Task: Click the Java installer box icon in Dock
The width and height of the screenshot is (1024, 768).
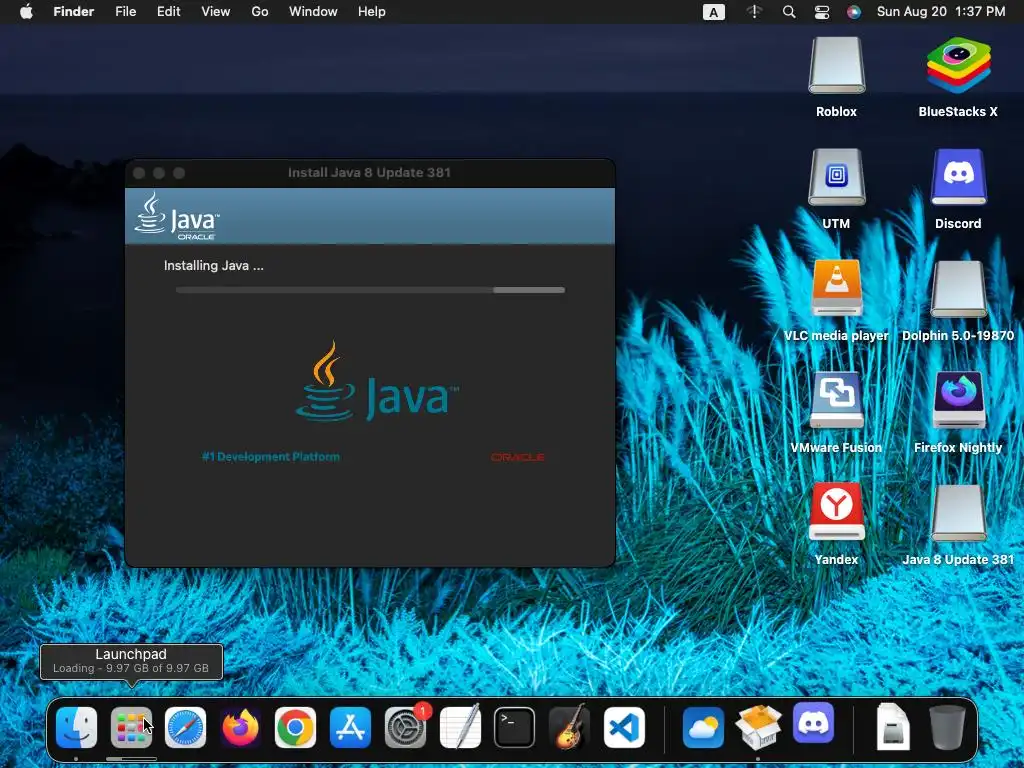Action: (758, 726)
